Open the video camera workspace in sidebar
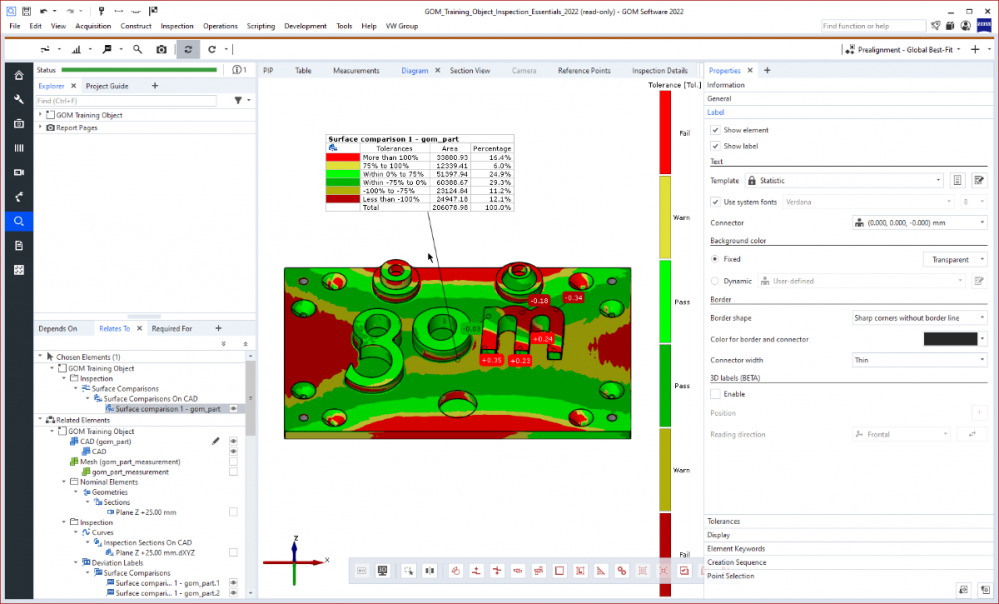 coord(19,172)
